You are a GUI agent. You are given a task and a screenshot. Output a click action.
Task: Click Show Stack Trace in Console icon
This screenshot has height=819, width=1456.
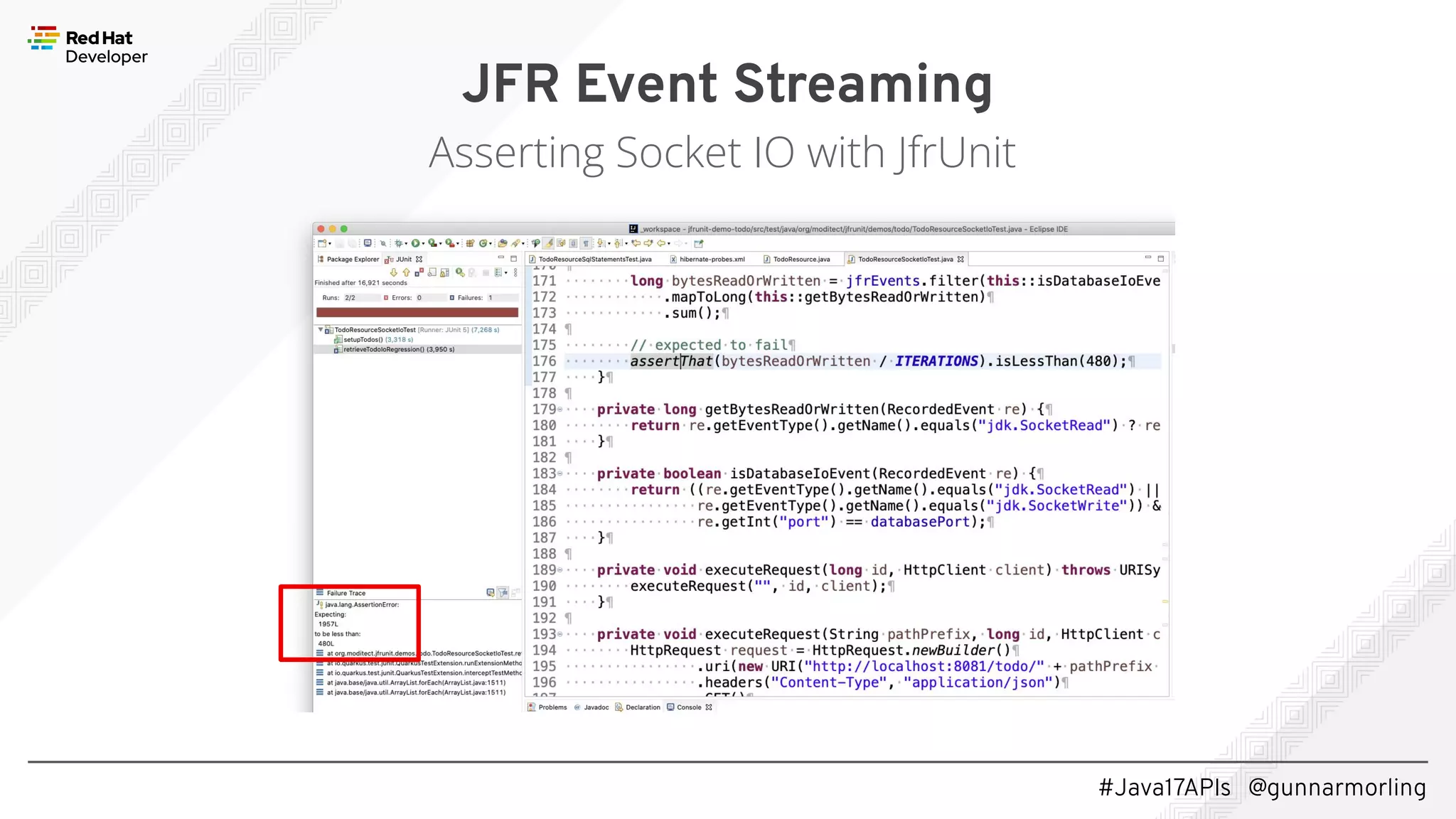click(491, 592)
